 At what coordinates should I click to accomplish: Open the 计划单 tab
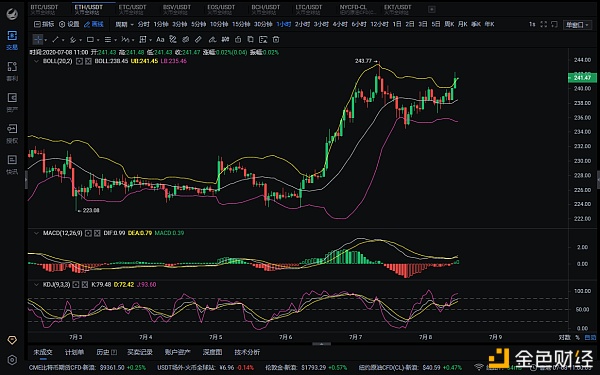click(74, 352)
